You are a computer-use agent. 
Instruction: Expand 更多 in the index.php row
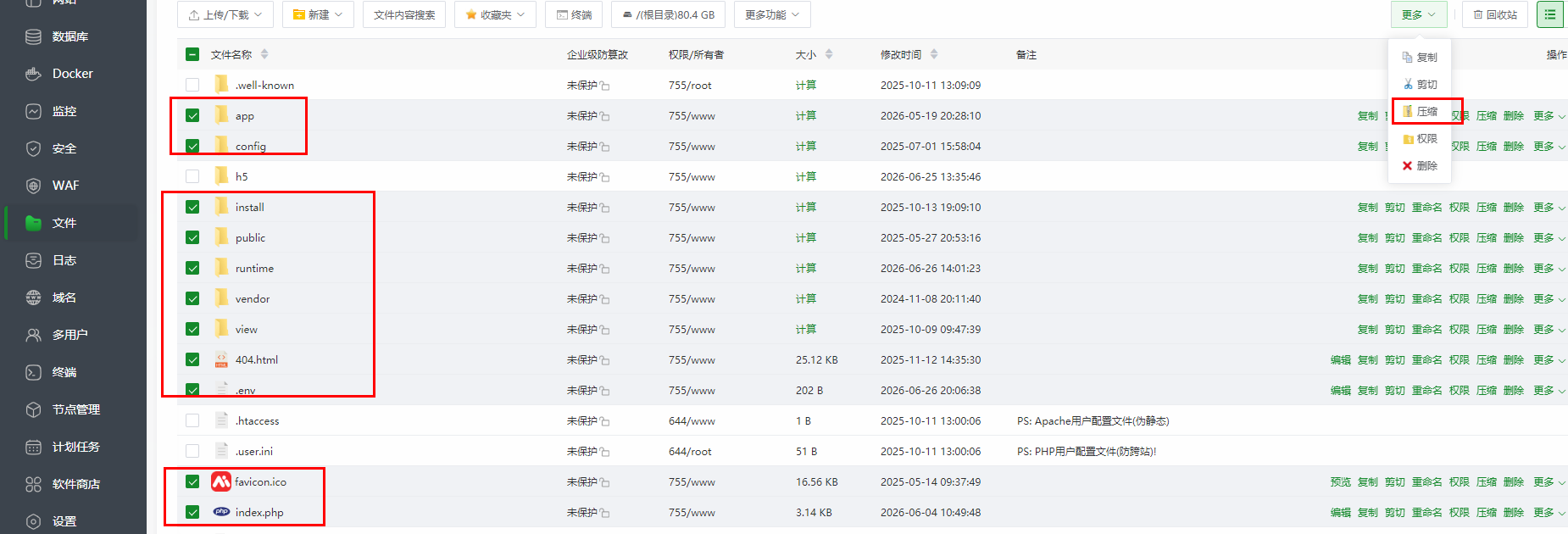[1549, 512]
